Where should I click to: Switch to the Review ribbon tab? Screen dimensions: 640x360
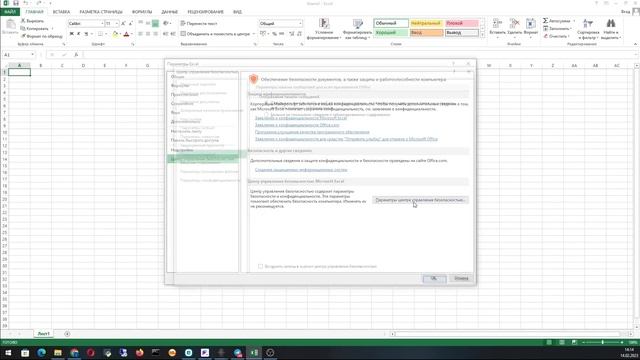pyautogui.click(x=205, y=12)
